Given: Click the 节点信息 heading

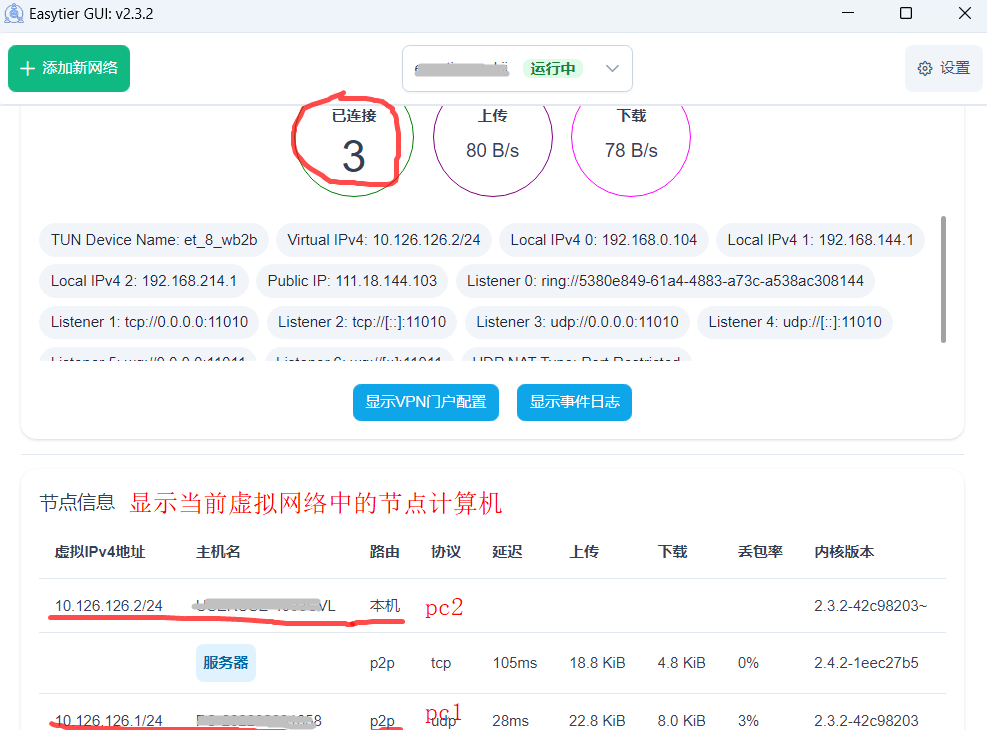Looking at the screenshot, I should pyautogui.click(x=77, y=503).
